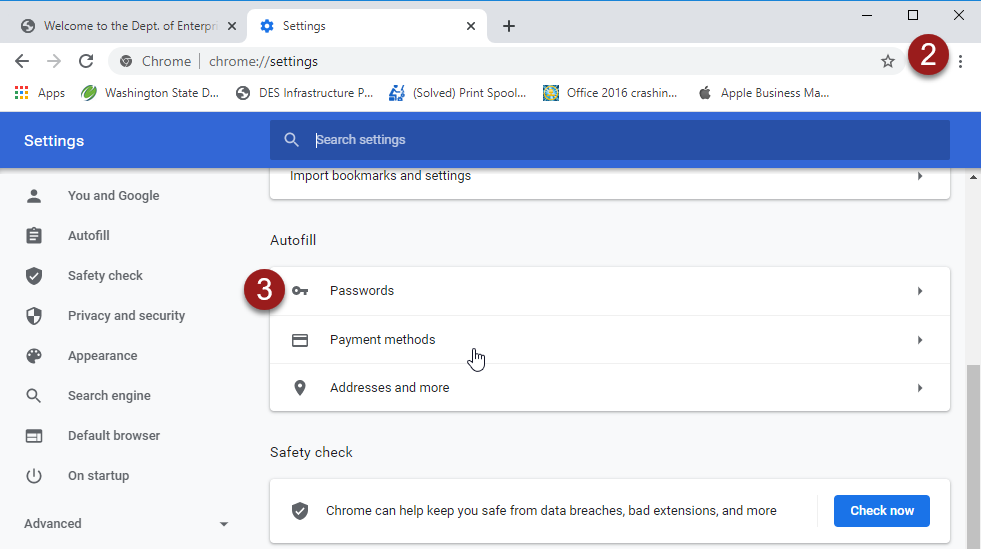This screenshot has height=549, width=981.
Task: Click the Default browser window icon
Action: (x=34, y=436)
